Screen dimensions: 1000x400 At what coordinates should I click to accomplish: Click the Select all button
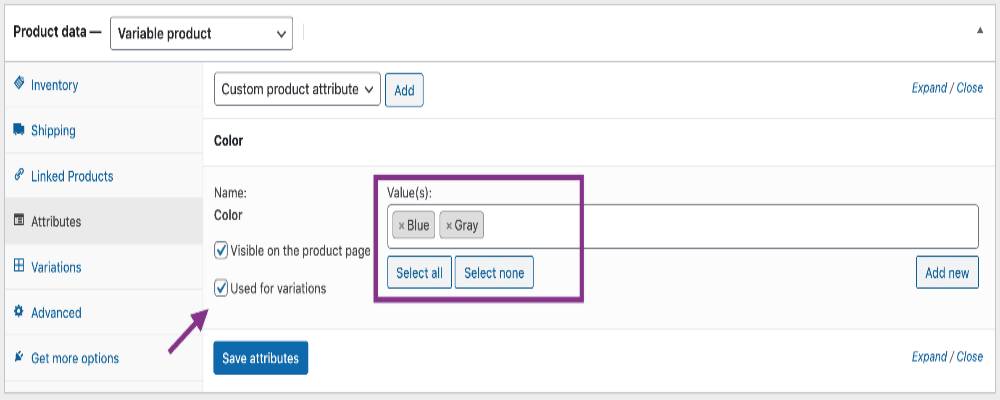pyautogui.click(x=419, y=273)
